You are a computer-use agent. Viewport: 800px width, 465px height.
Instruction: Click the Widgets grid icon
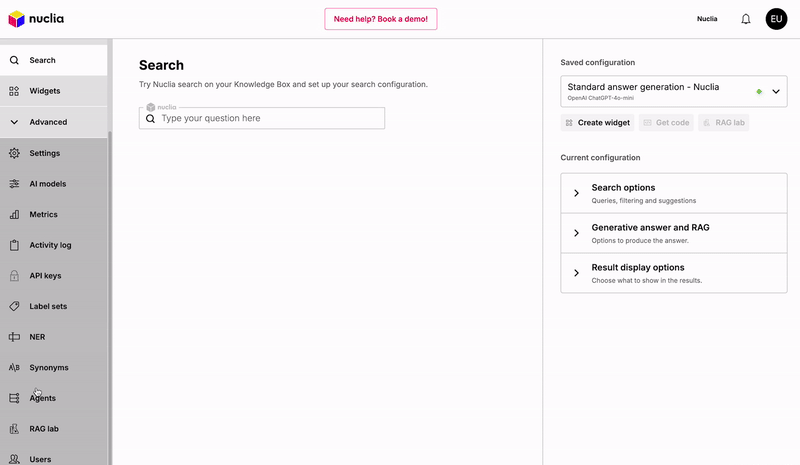coord(14,91)
